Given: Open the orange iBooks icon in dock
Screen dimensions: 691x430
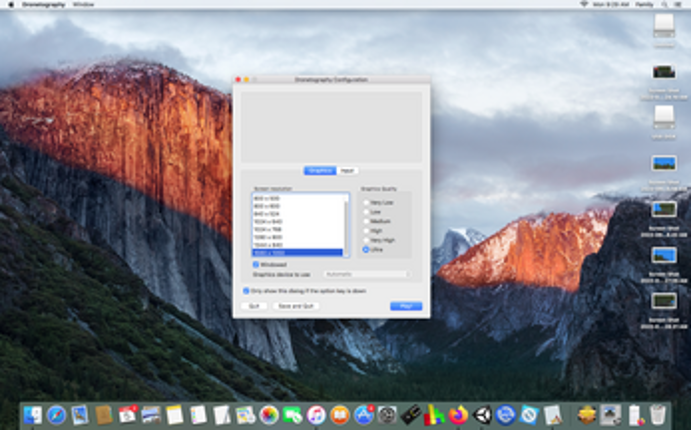Looking at the screenshot, I should (x=340, y=415).
